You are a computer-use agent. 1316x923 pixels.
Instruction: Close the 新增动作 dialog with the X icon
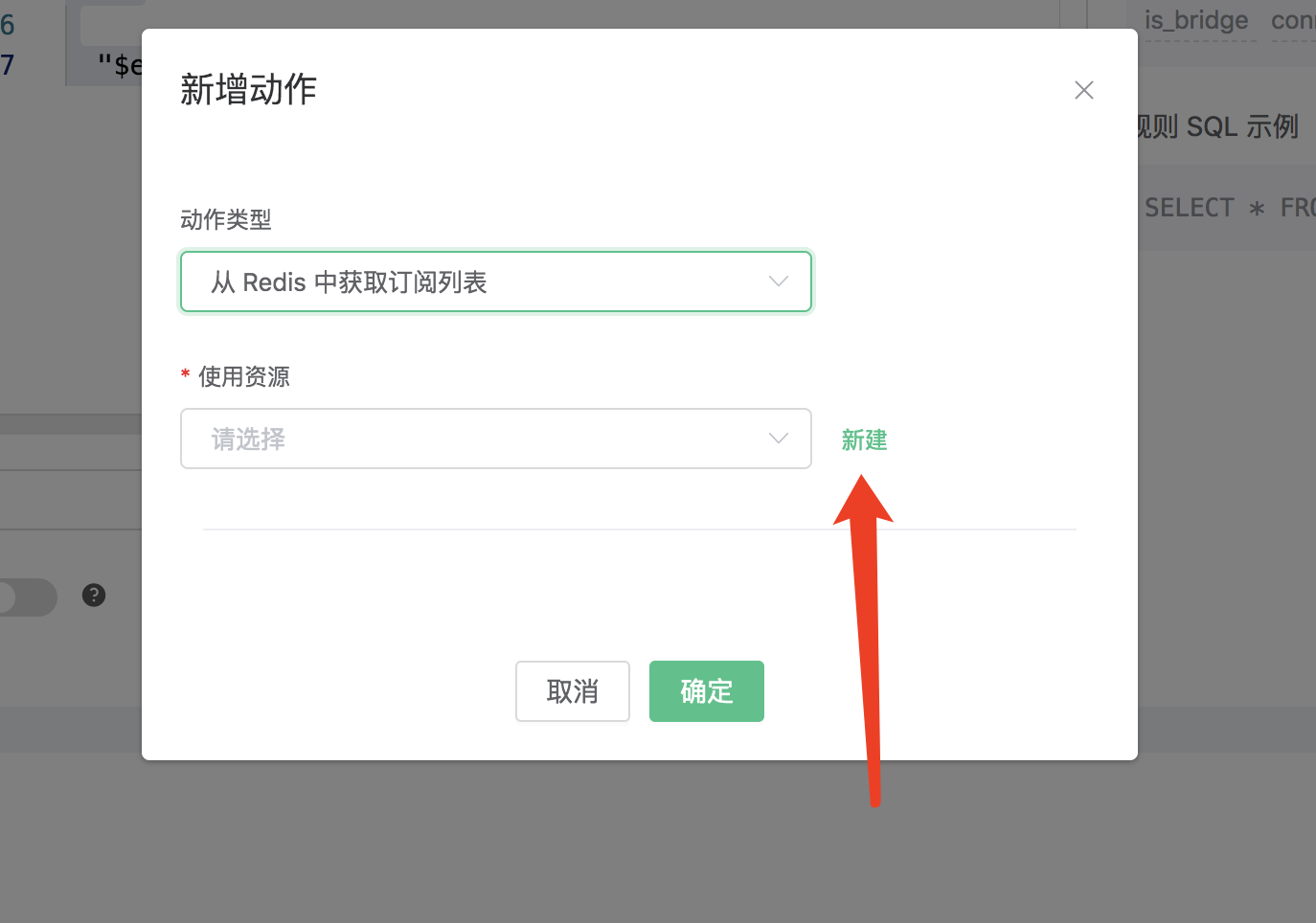point(1084,90)
